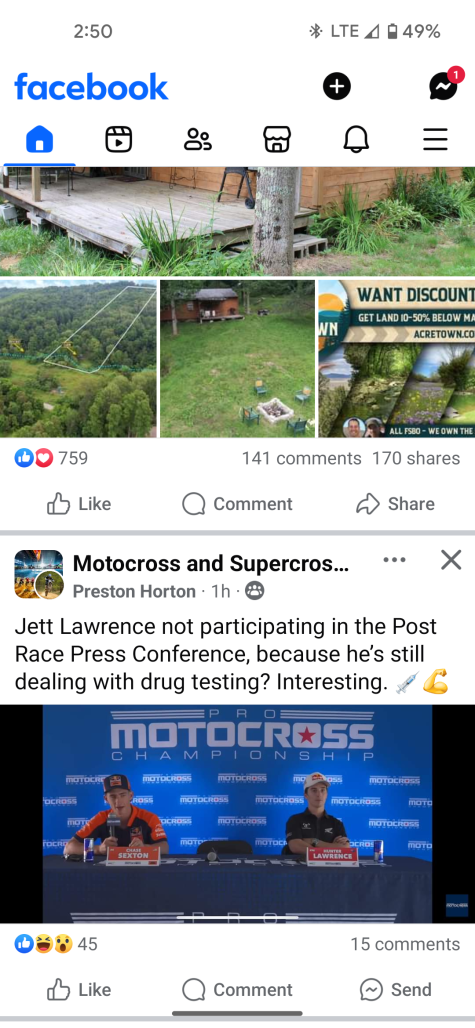Open the Reels video tab icon
Viewport: 475px width, 1028px height.
[x=119, y=139]
